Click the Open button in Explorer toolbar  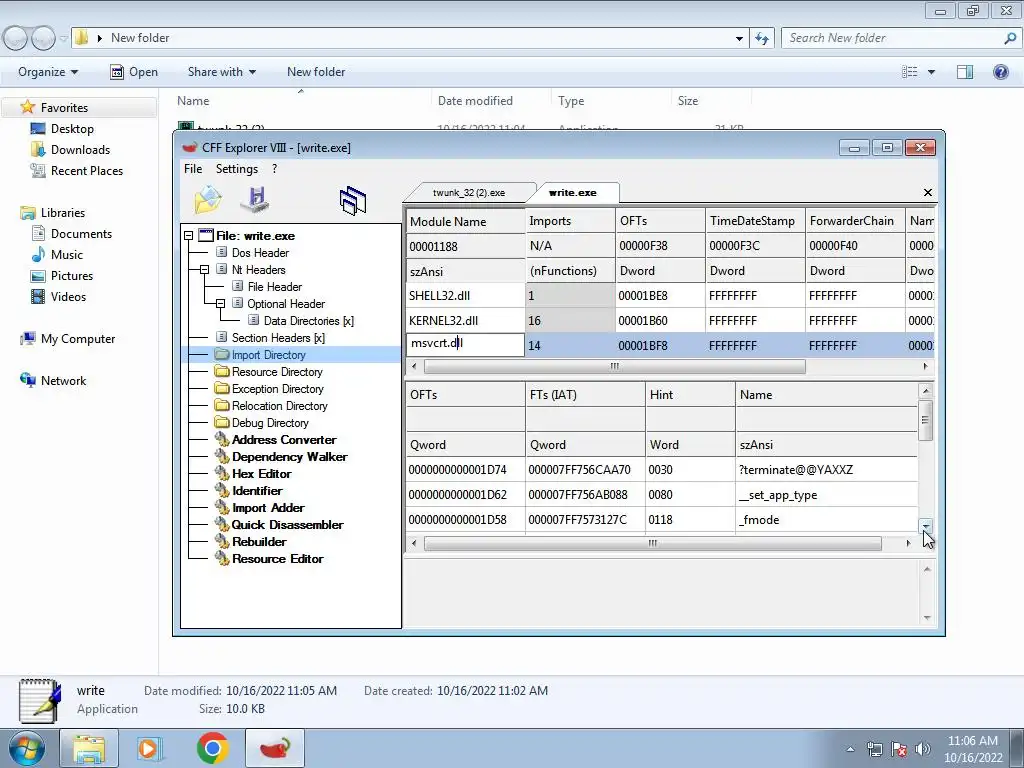pyautogui.click(x=134, y=72)
